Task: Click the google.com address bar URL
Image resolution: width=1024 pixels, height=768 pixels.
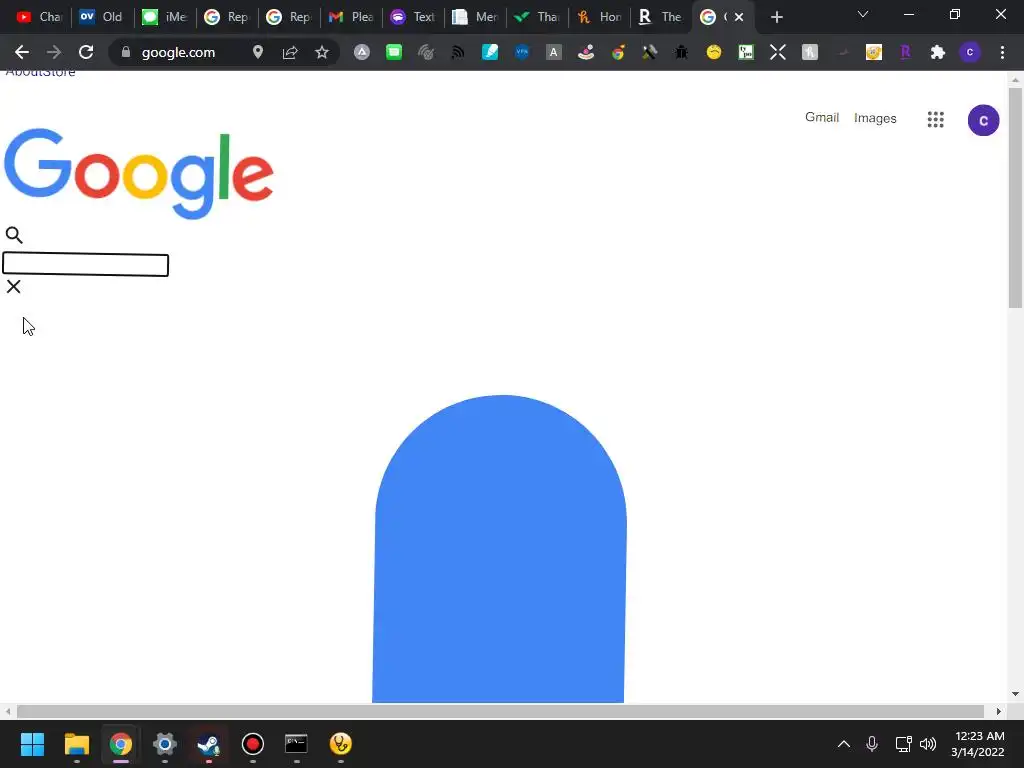Action: click(178, 52)
